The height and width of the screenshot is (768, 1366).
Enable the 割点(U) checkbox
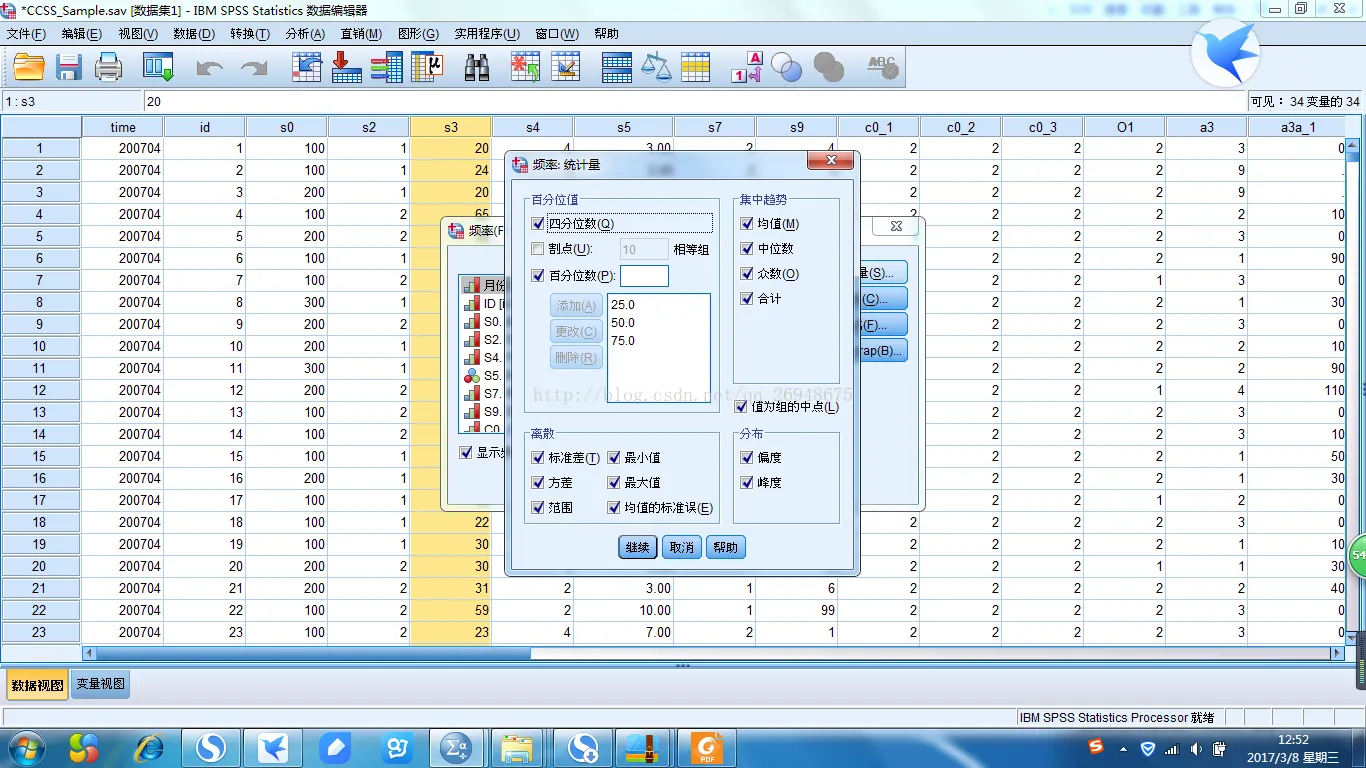[538, 249]
